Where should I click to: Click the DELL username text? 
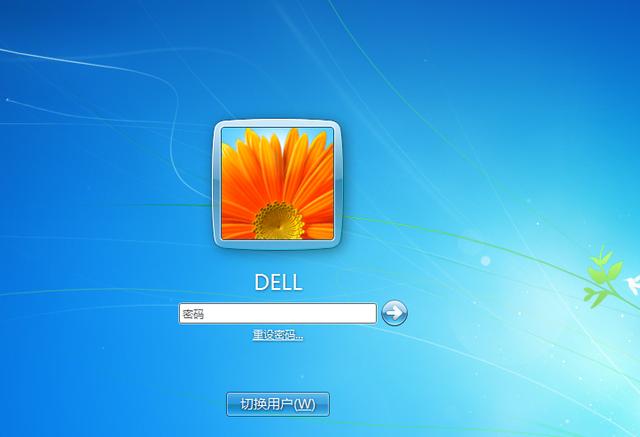tap(278, 282)
